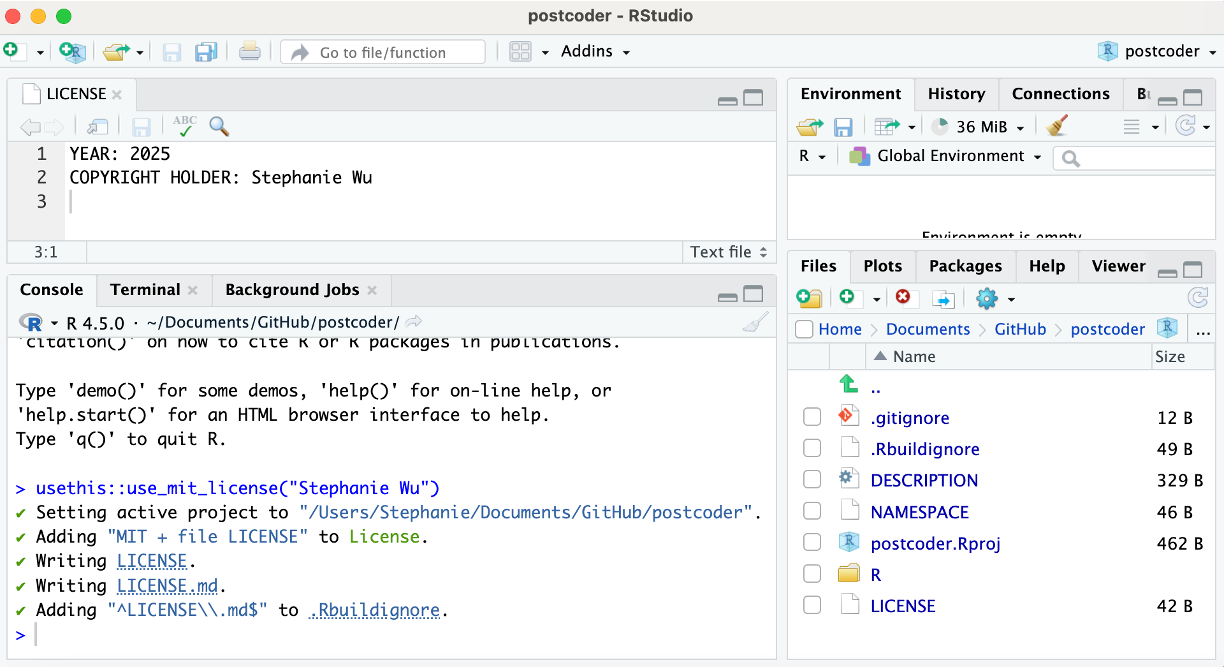Open the Text file type selector

pyautogui.click(x=728, y=252)
